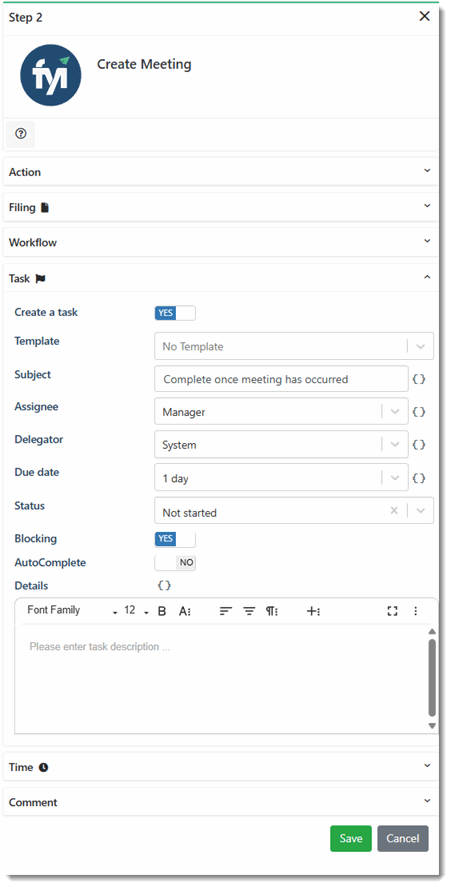Screen dimensions: 451x887
Task: Open the Delegator dropdown showing System
Action: [281, 445]
